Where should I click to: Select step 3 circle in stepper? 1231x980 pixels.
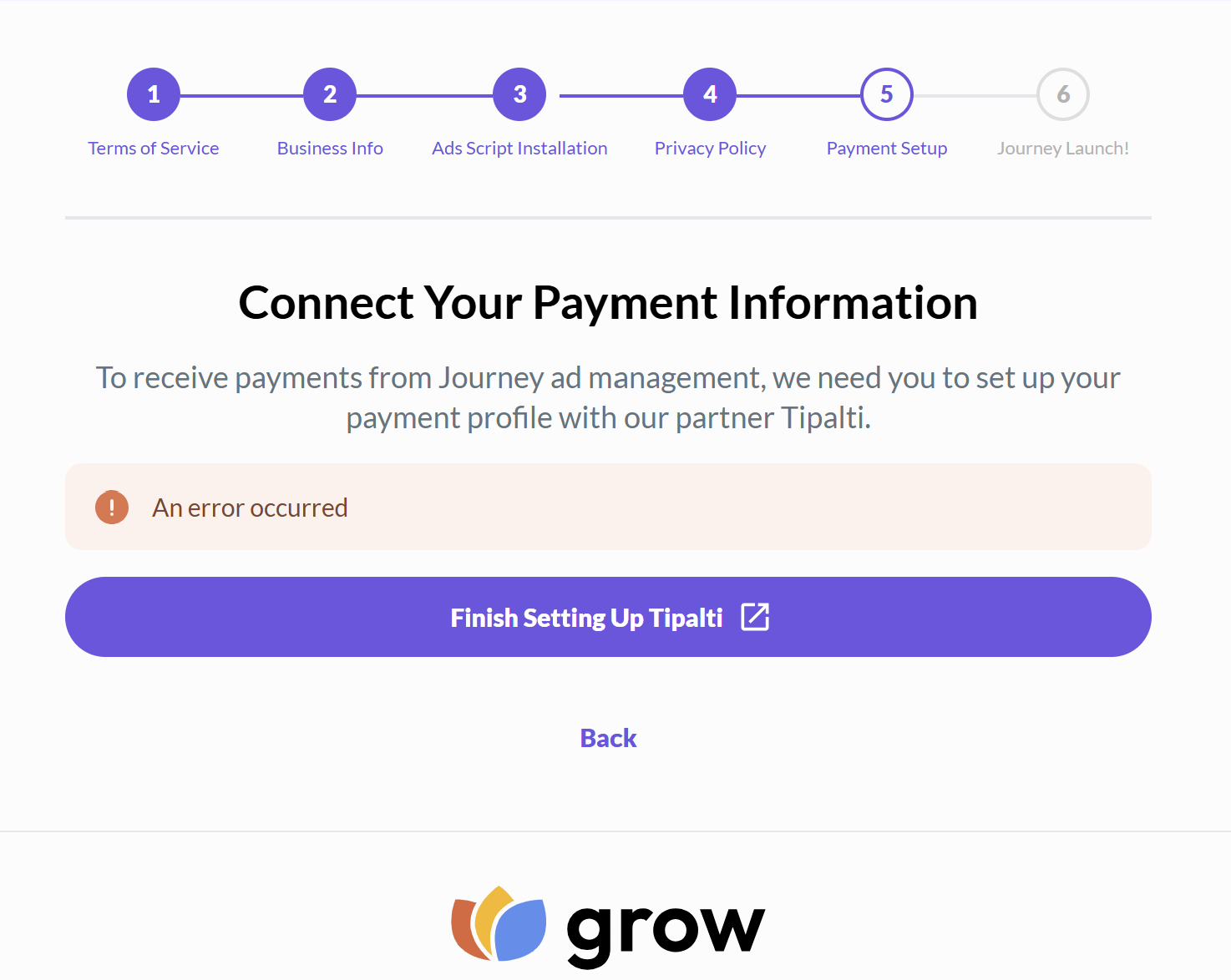coord(519,94)
